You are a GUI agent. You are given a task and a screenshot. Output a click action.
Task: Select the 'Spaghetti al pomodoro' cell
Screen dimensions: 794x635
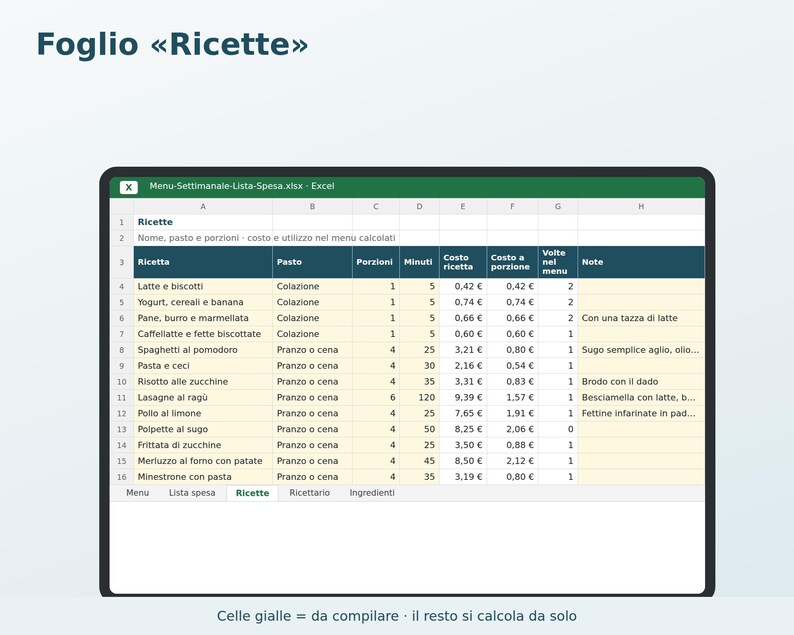(x=203, y=350)
